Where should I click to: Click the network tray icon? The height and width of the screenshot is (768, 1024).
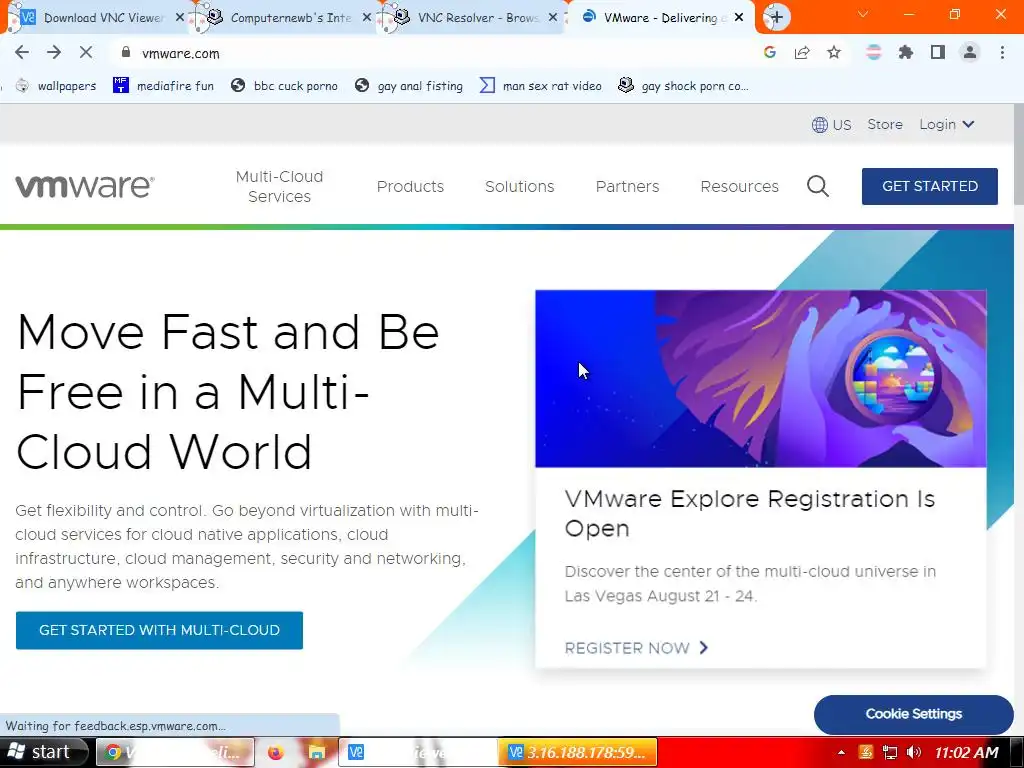pyautogui.click(x=889, y=752)
